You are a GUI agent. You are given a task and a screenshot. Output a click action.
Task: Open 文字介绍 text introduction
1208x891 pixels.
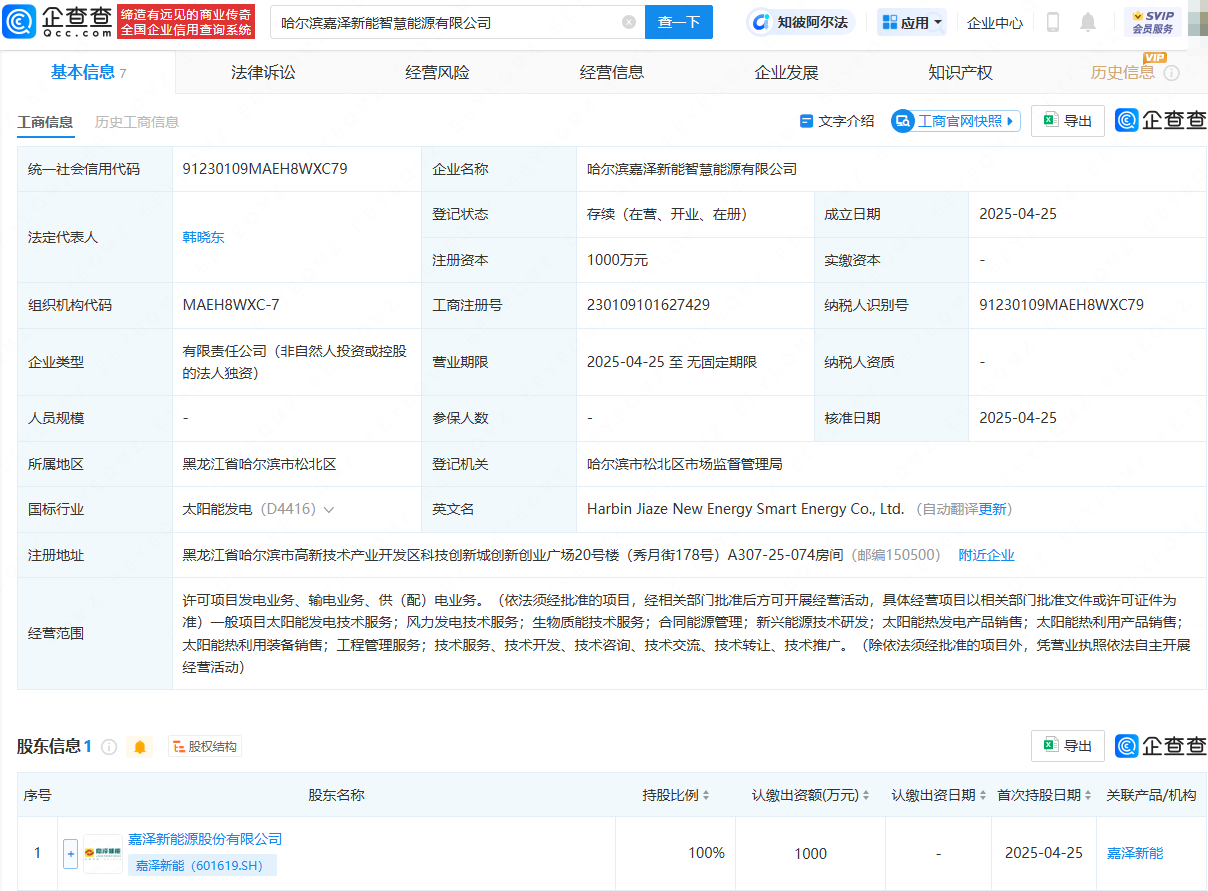point(837,121)
